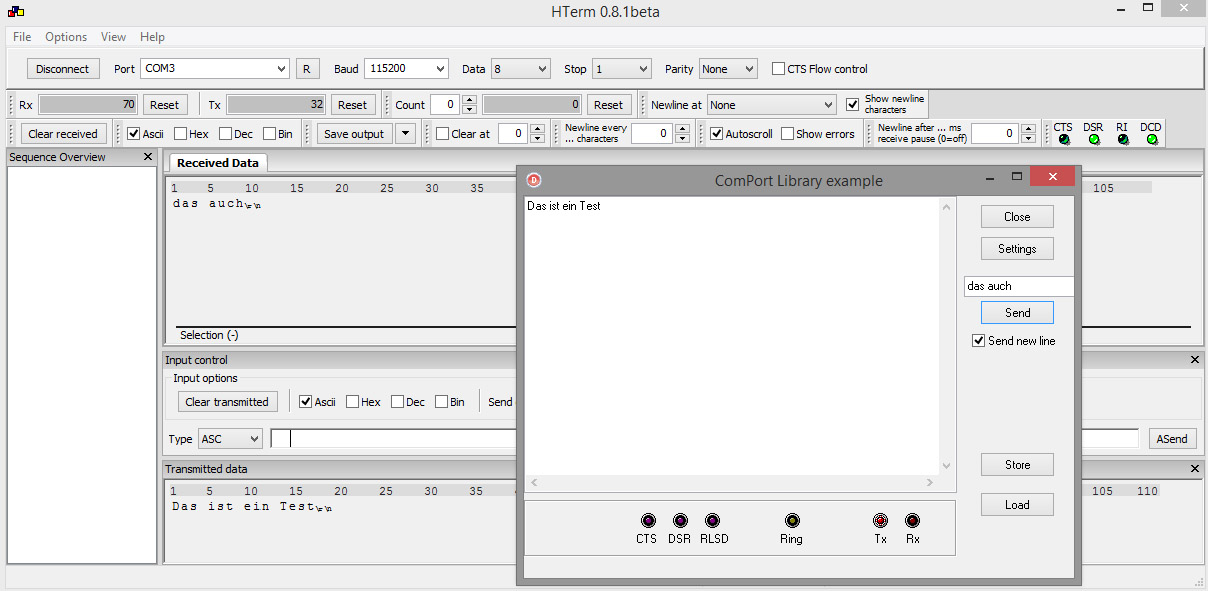1208x591 pixels.
Task: Click the horizontal scrollbar in ComPort text area
Action: 732,483
